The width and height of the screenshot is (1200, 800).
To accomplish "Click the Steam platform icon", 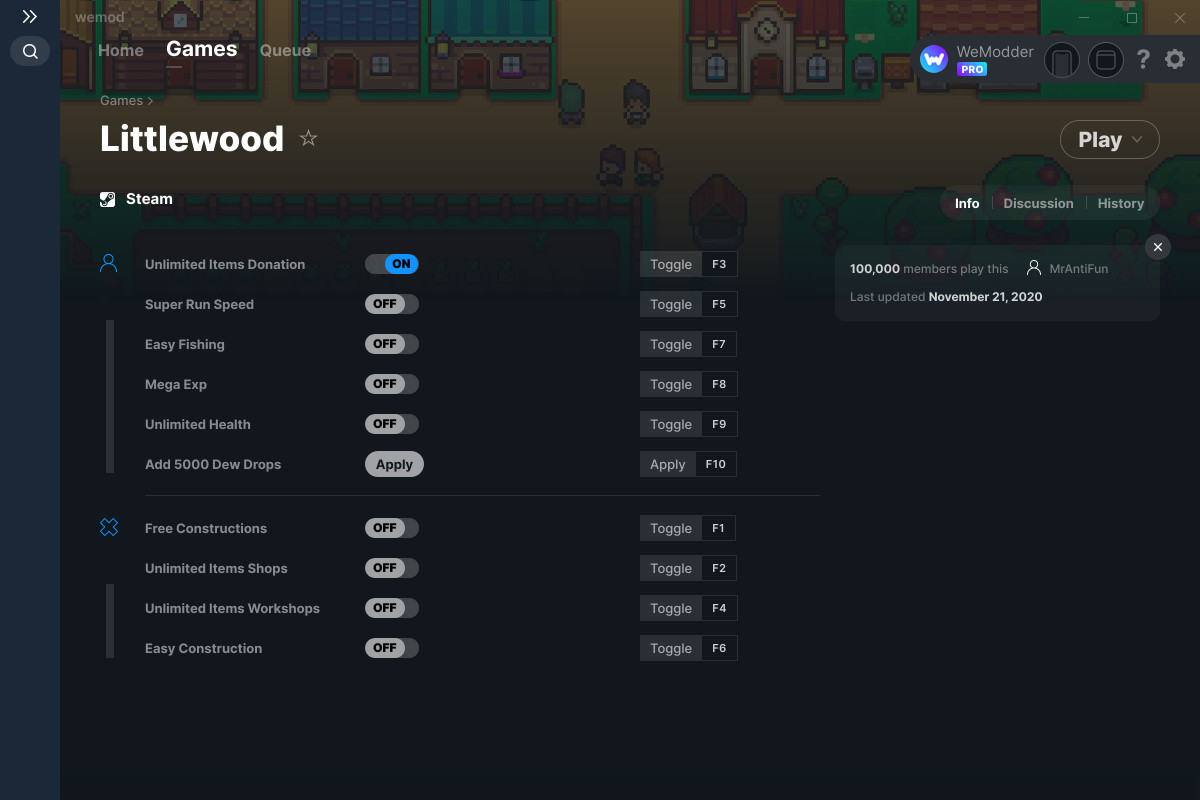I will (108, 199).
